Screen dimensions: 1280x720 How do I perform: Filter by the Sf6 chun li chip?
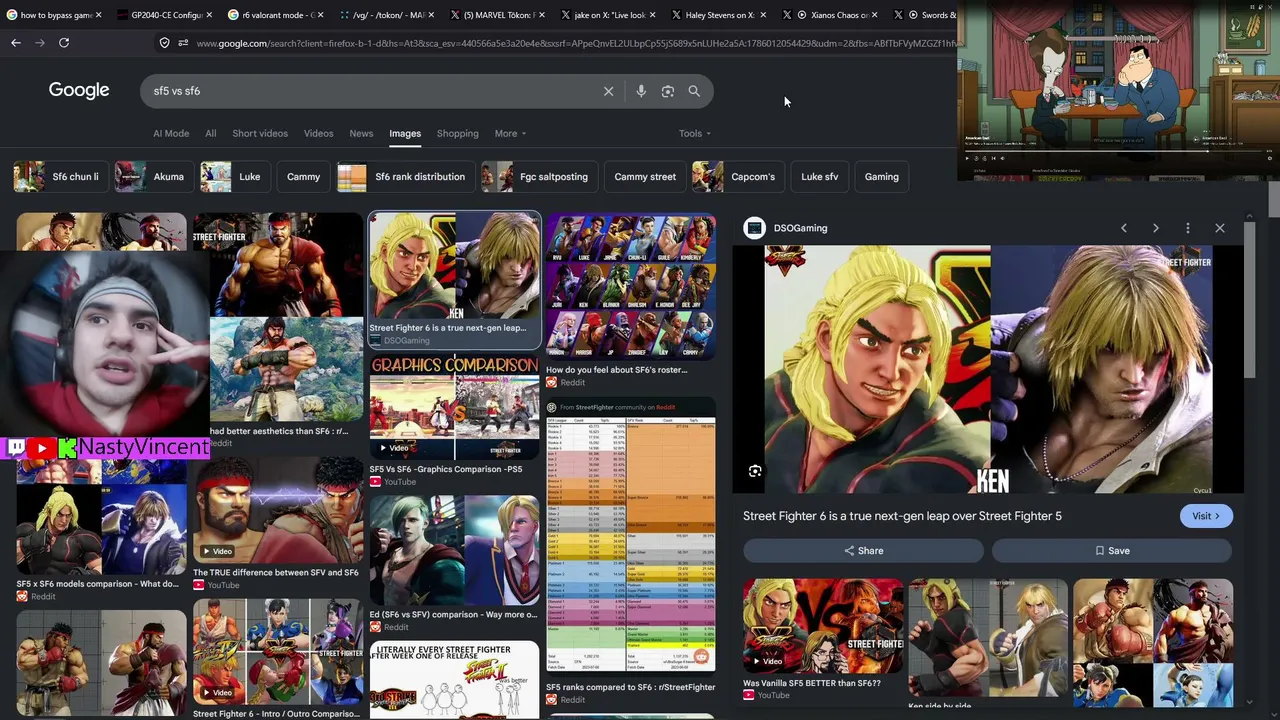pyautogui.click(x=59, y=177)
